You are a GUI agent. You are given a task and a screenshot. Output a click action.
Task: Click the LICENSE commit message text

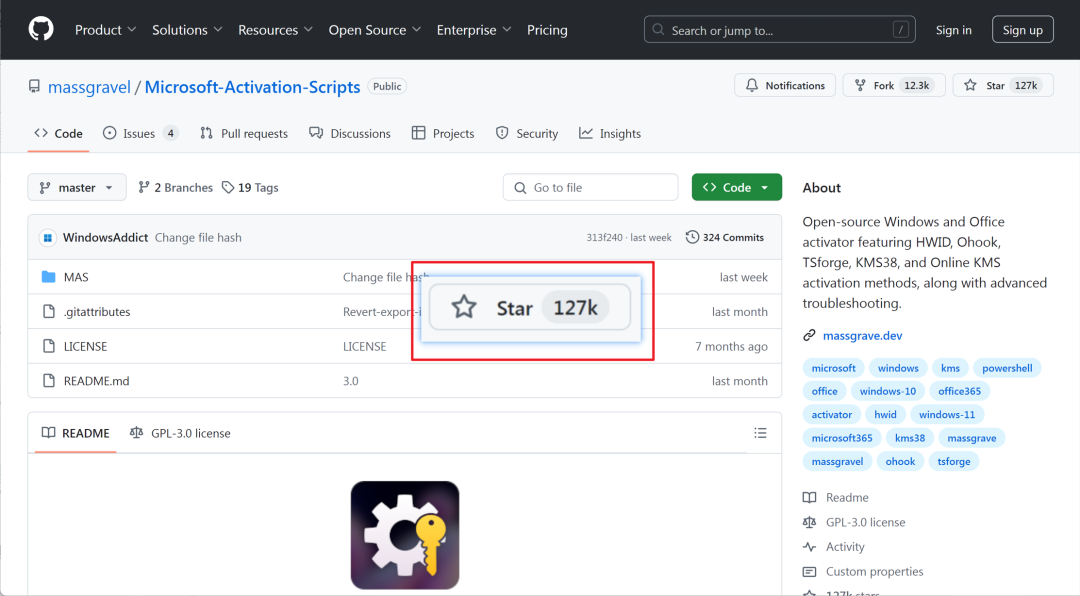364,346
